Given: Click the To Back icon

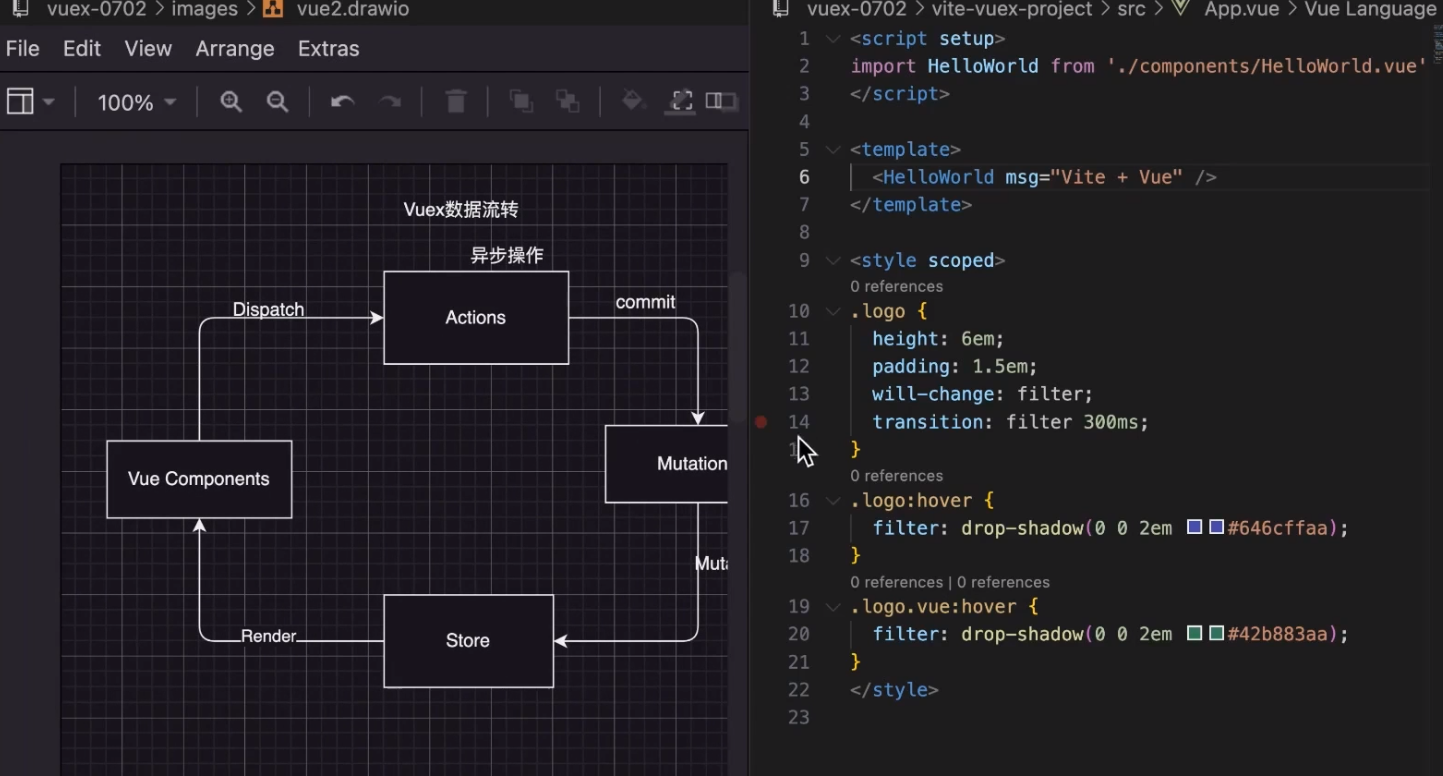Looking at the screenshot, I should pos(568,101).
